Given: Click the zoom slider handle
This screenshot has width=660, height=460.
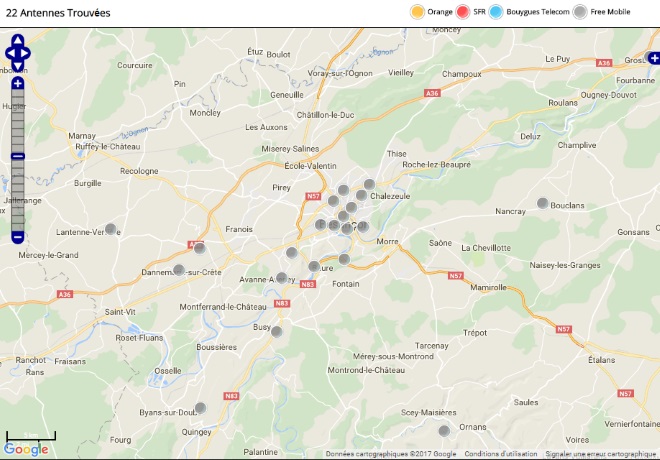Looking at the screenshot, I should pyautogui.click(x=17, y=156).
